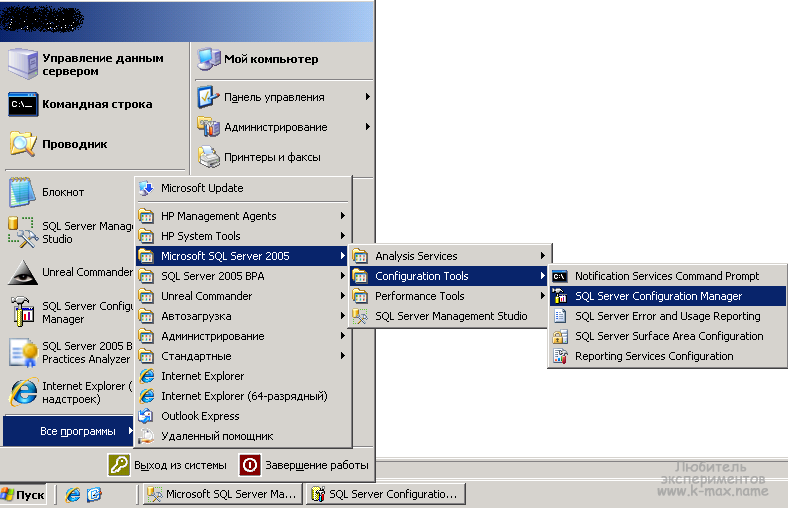Launch Reporting Services Configuration
Image resolution: width=788 pixels, height=508 pixels.
point(667,356)
